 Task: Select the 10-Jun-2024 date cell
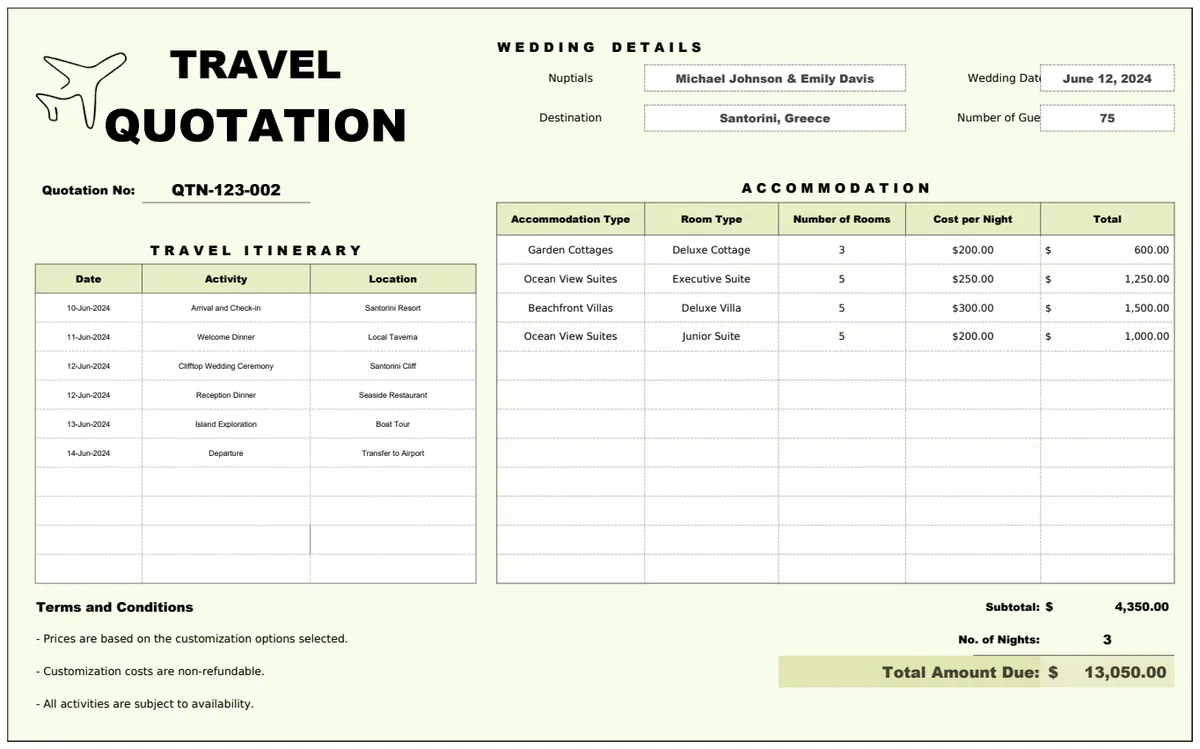[x=88, y=308]
